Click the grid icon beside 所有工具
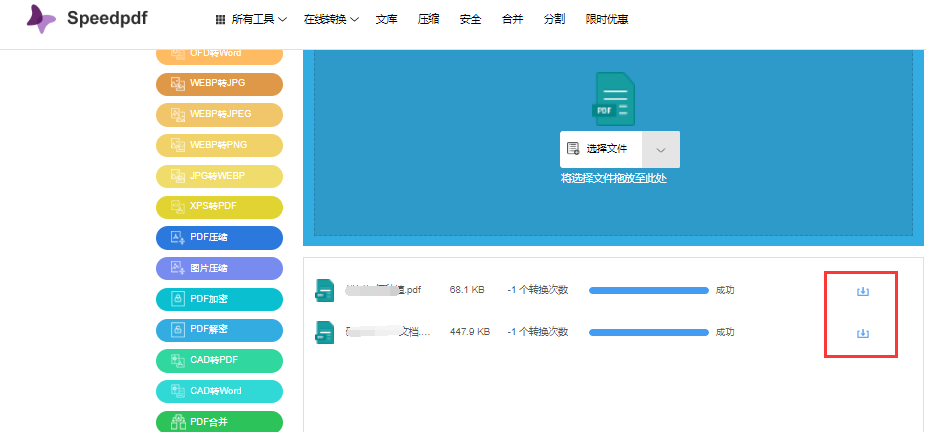926x432 pixels. (x=220, y=19)
